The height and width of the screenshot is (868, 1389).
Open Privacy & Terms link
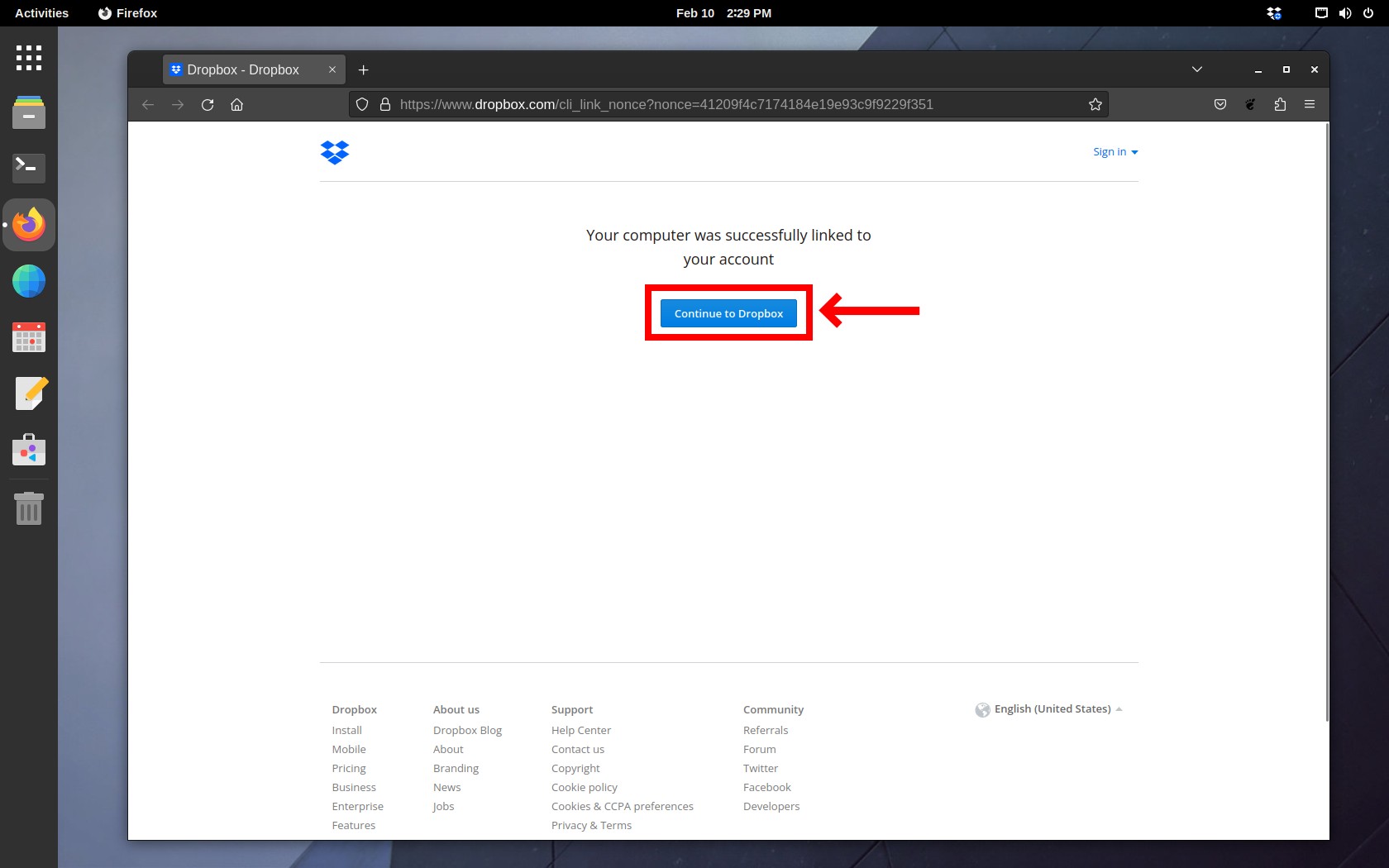pyautogui.click(x=591, y=825)
